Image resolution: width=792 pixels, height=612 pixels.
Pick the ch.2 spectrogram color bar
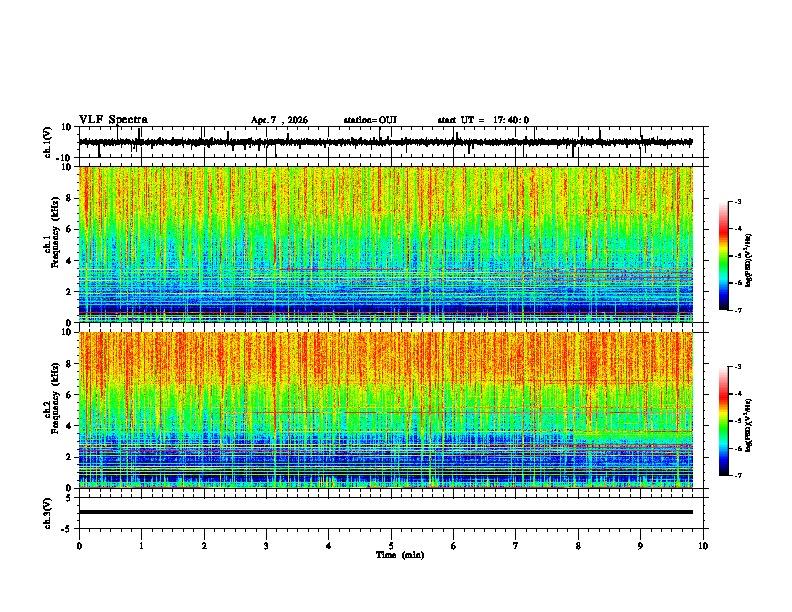[x=724, y=421]
